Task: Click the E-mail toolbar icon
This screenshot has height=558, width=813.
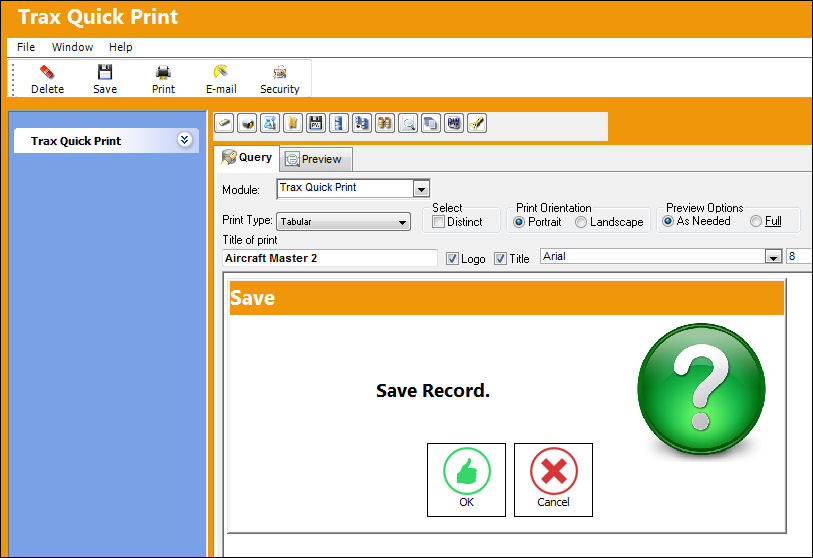Action: pos(221,72)
